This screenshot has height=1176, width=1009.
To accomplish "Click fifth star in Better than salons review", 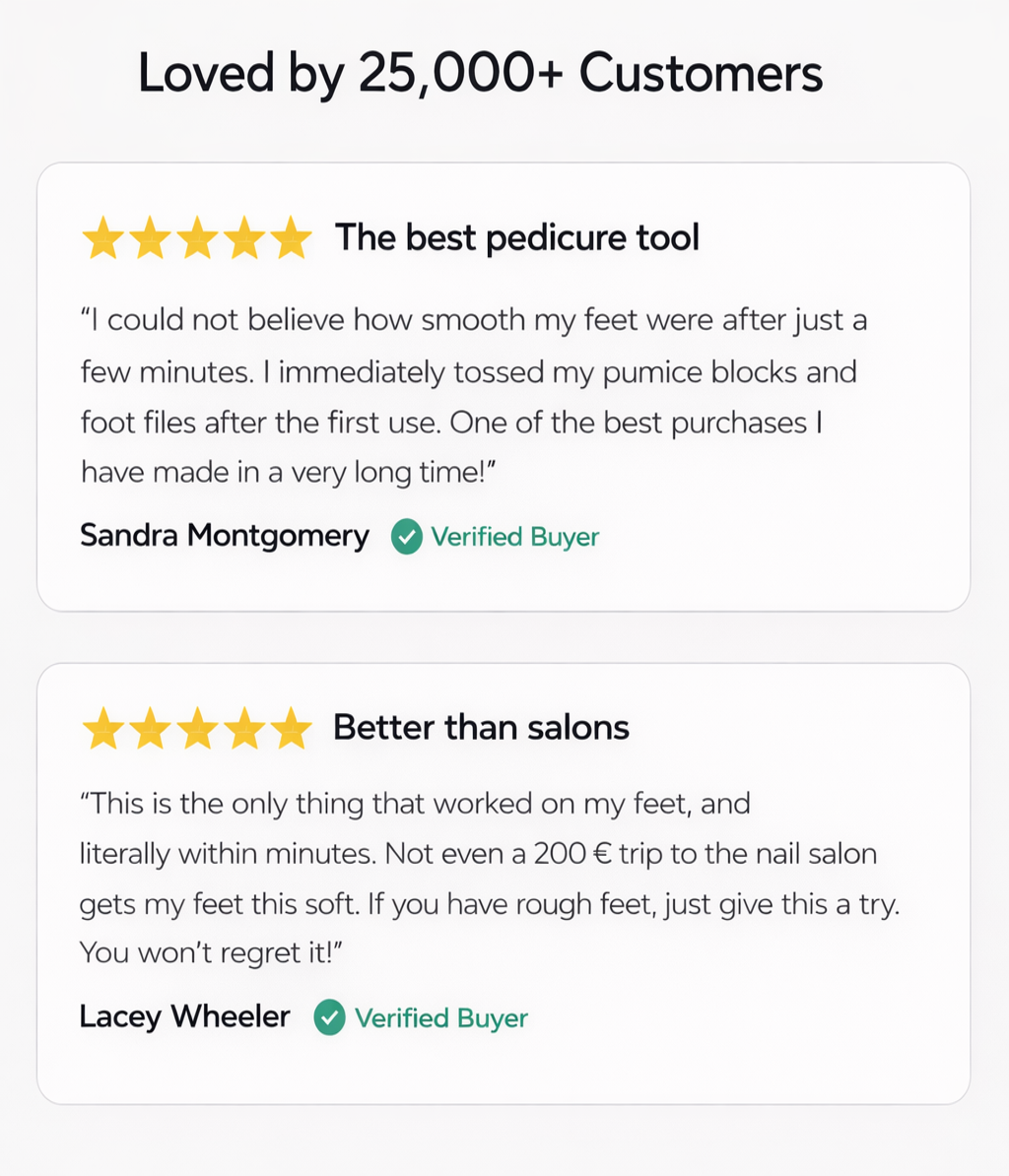I will (292, 730).
